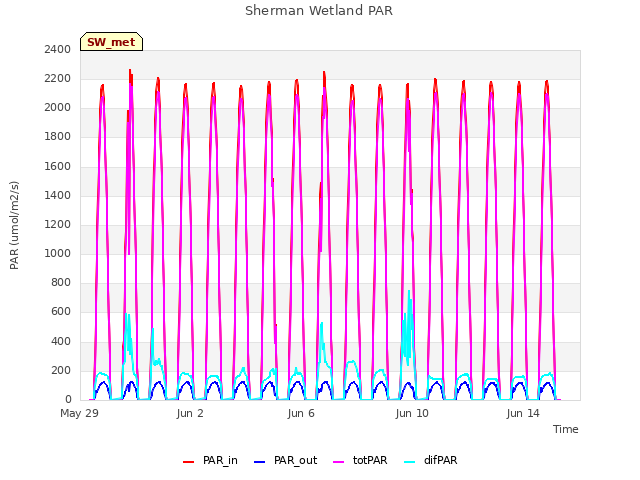
Task: Click the red PAR_in legend swatch
Action: pyautogui.click(x=188, y=462)
